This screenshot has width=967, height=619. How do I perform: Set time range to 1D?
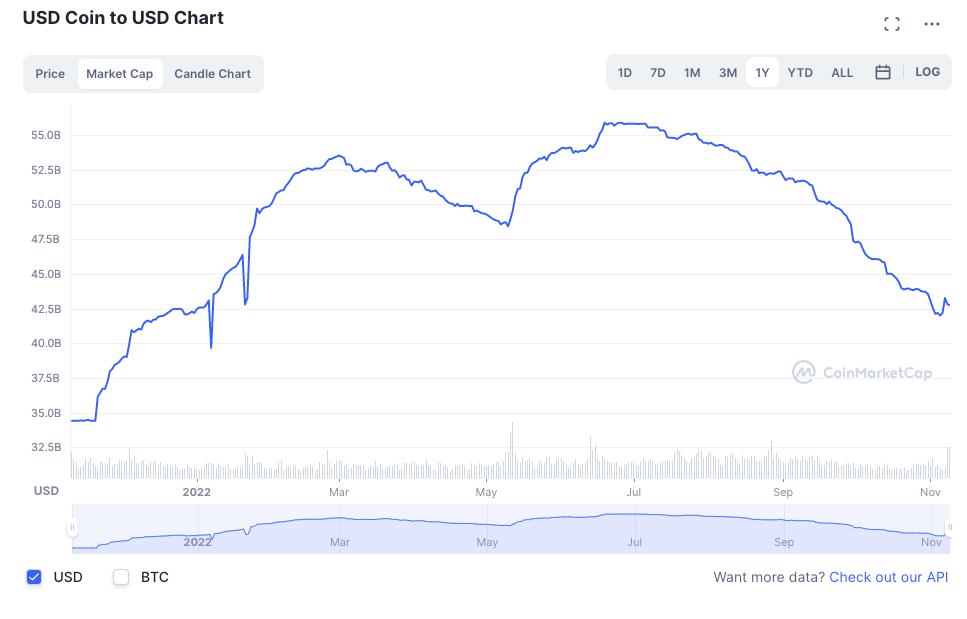[625, 72]
